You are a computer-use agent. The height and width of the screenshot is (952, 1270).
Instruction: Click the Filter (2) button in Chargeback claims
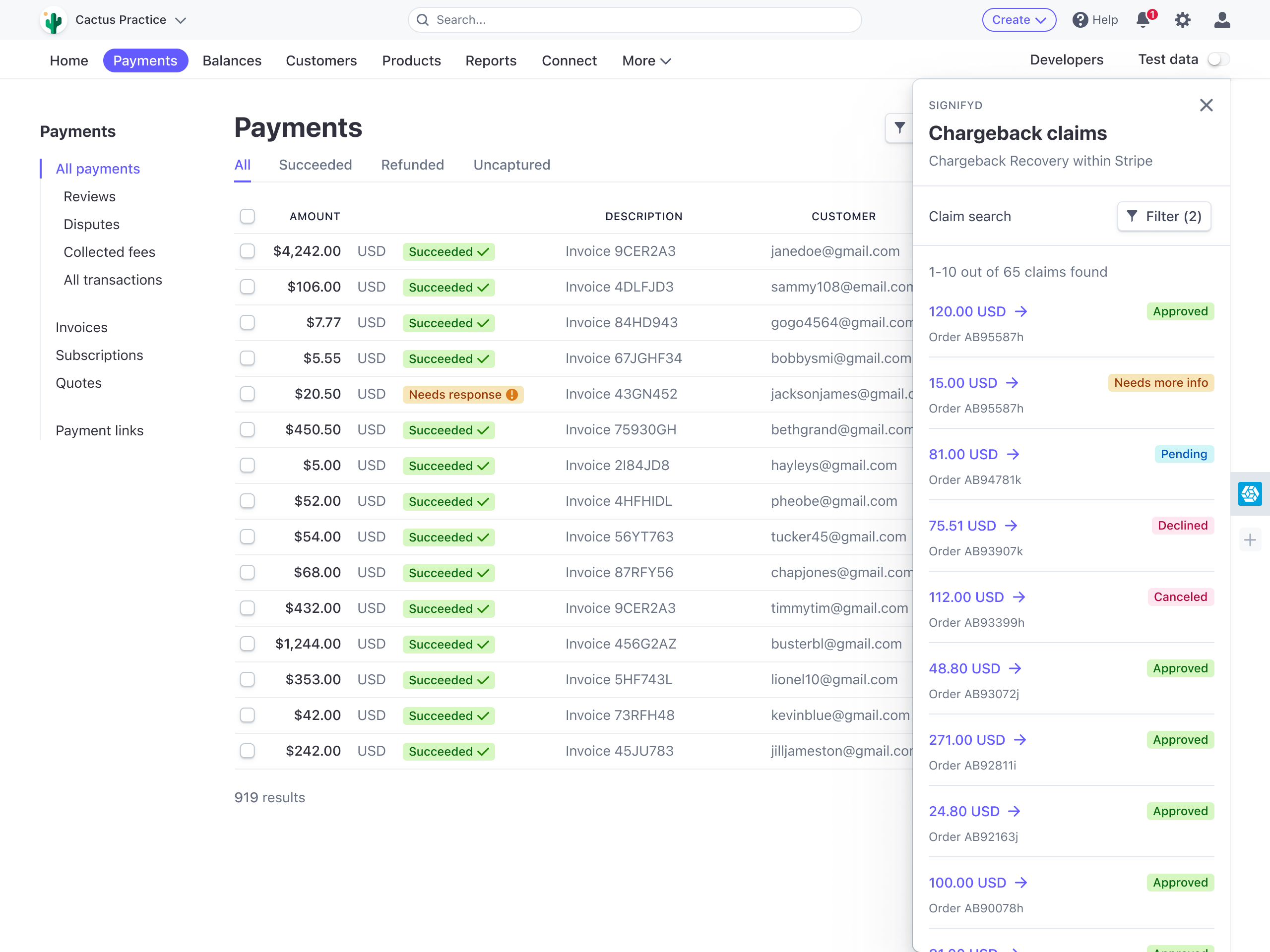1164,216
